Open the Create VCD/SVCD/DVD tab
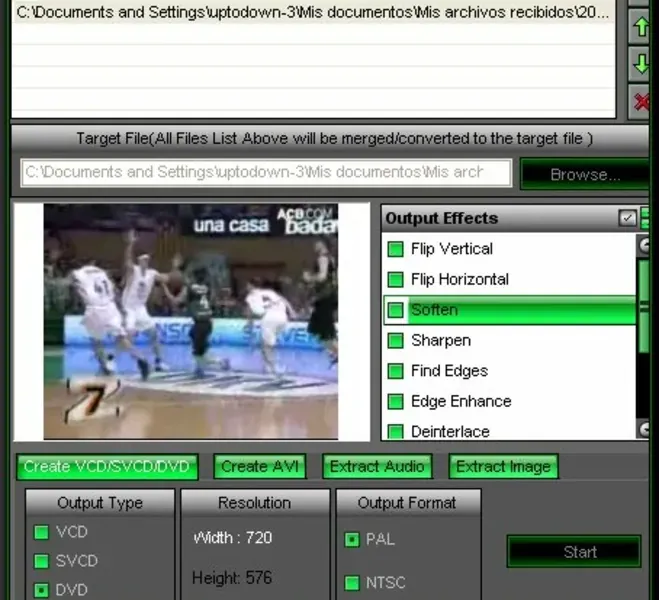 pyautogui.click(x=107, y=467)
